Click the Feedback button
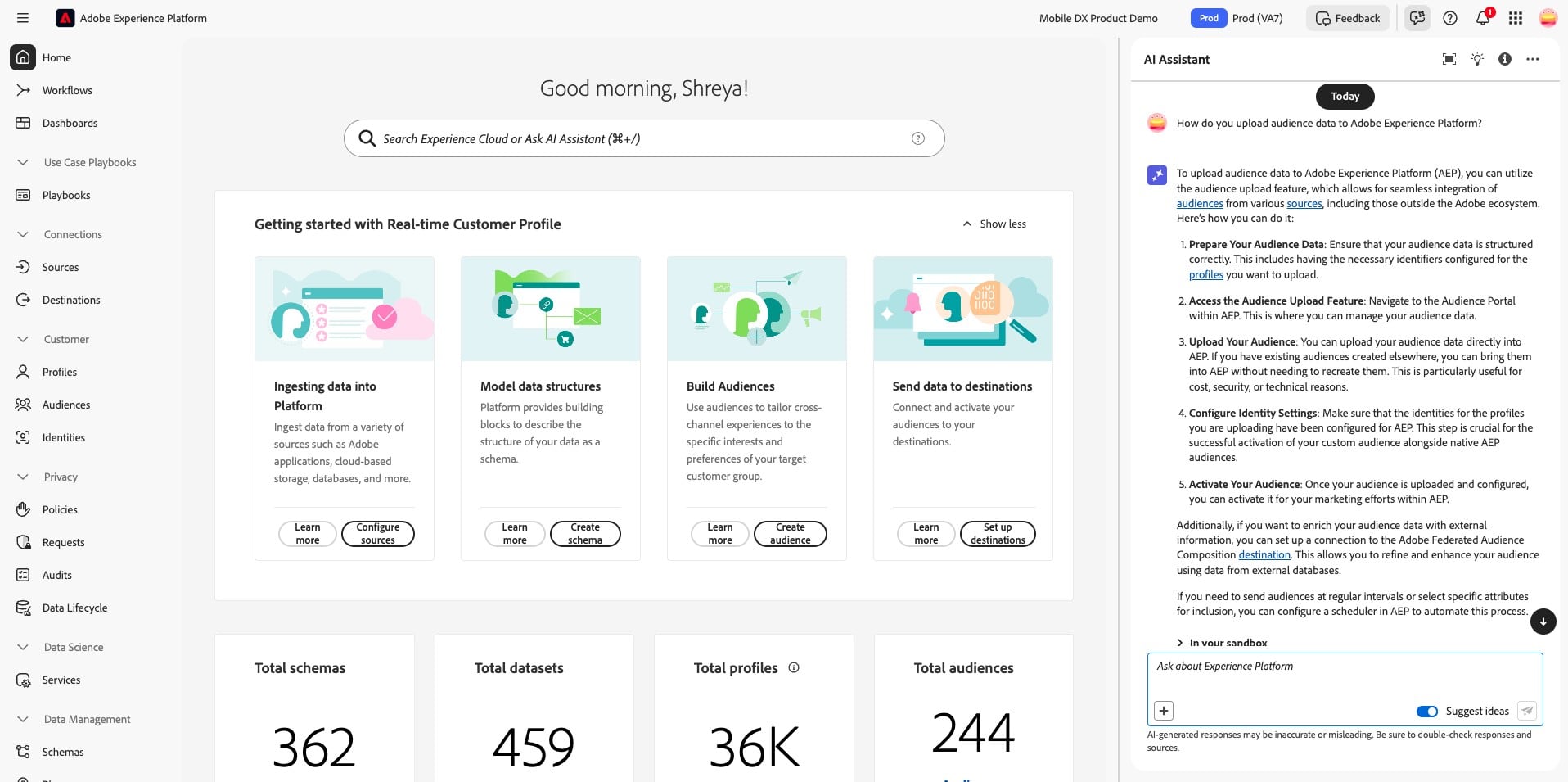The image size is (1568, 782). [x=1347, y=18]
